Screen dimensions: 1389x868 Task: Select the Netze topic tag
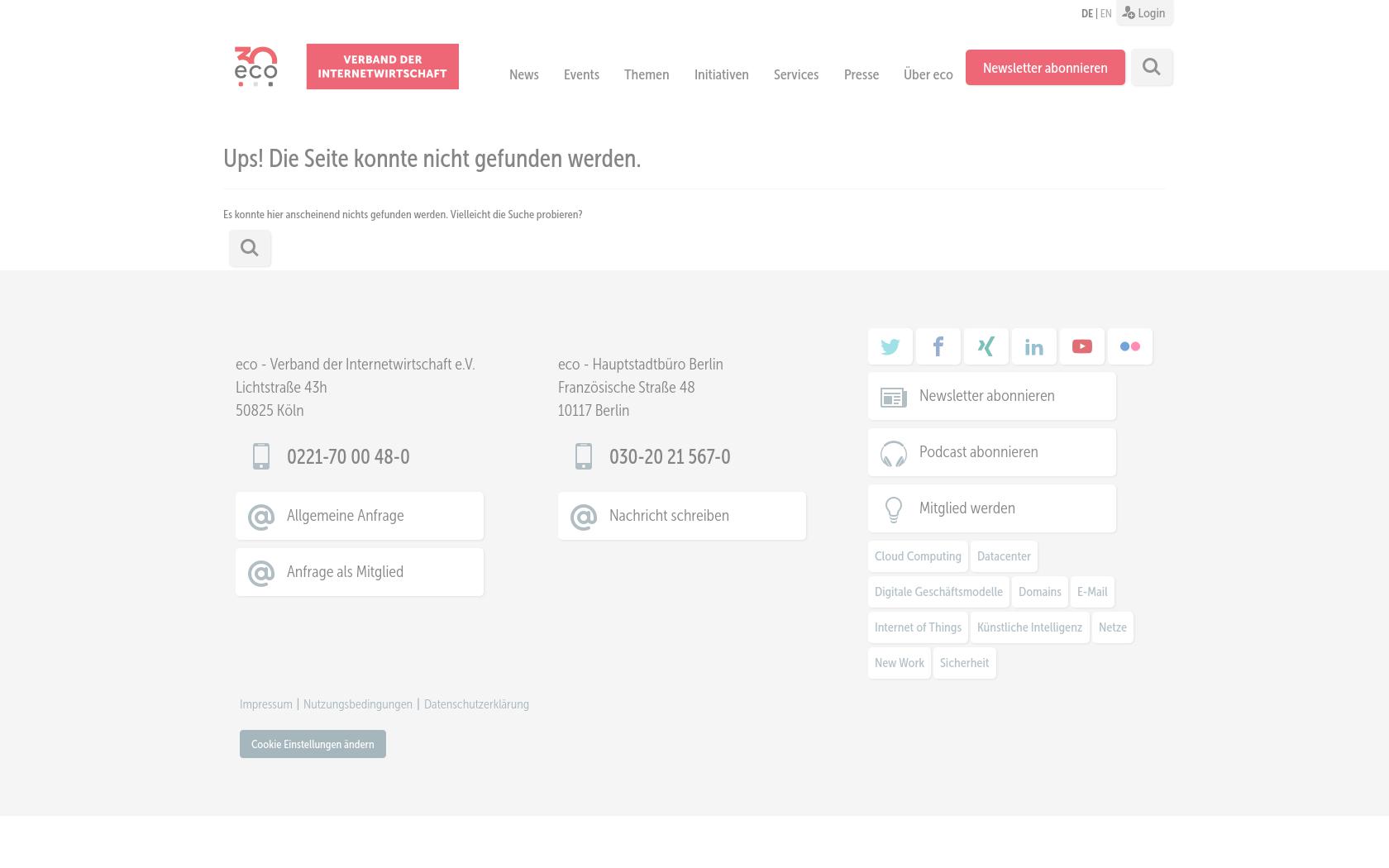coord(1113,627)
